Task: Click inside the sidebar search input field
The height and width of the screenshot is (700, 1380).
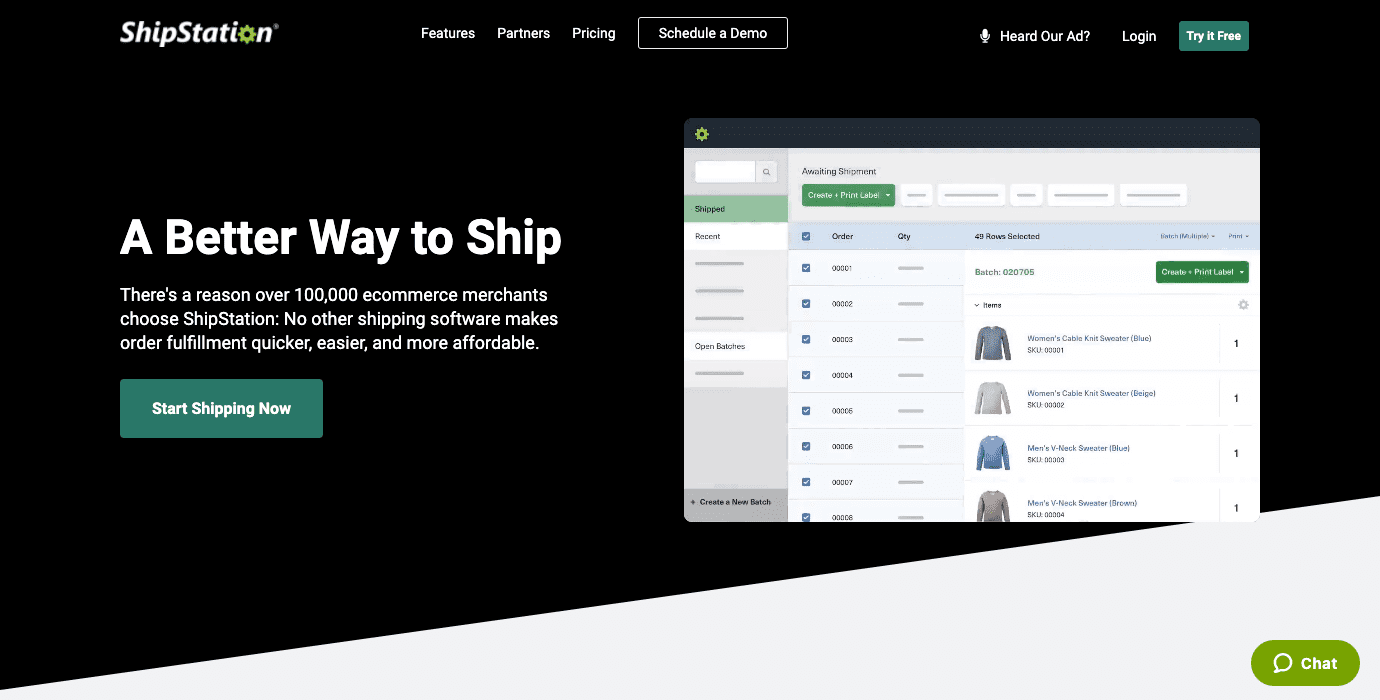Action: pyautogui.click(x=724, y=171)
